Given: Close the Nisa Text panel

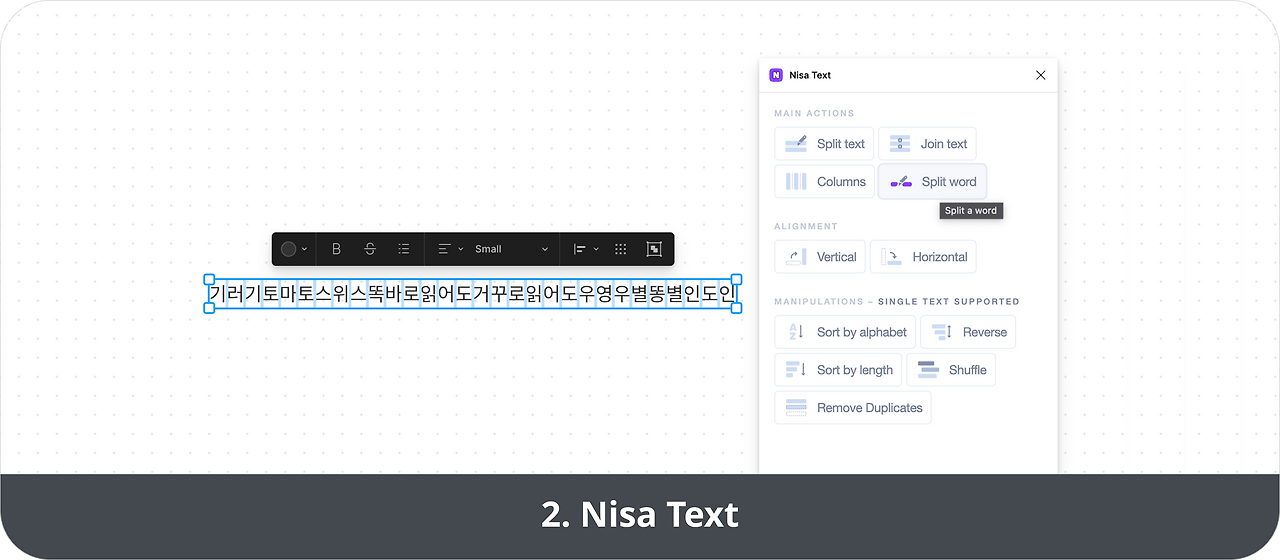Looking at the screenshot, I should pyautogui.click(x=1040, y=75).
